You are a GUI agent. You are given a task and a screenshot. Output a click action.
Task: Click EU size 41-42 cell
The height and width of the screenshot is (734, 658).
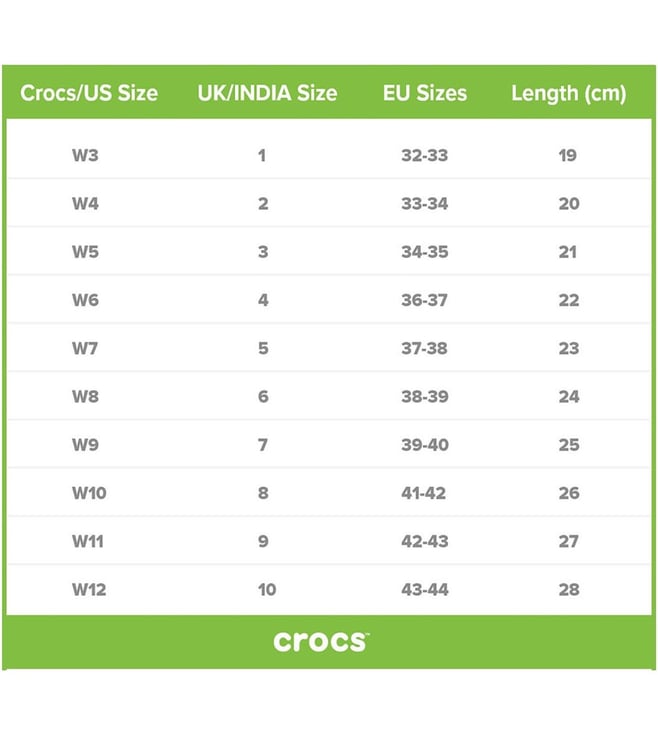(424, 493)
